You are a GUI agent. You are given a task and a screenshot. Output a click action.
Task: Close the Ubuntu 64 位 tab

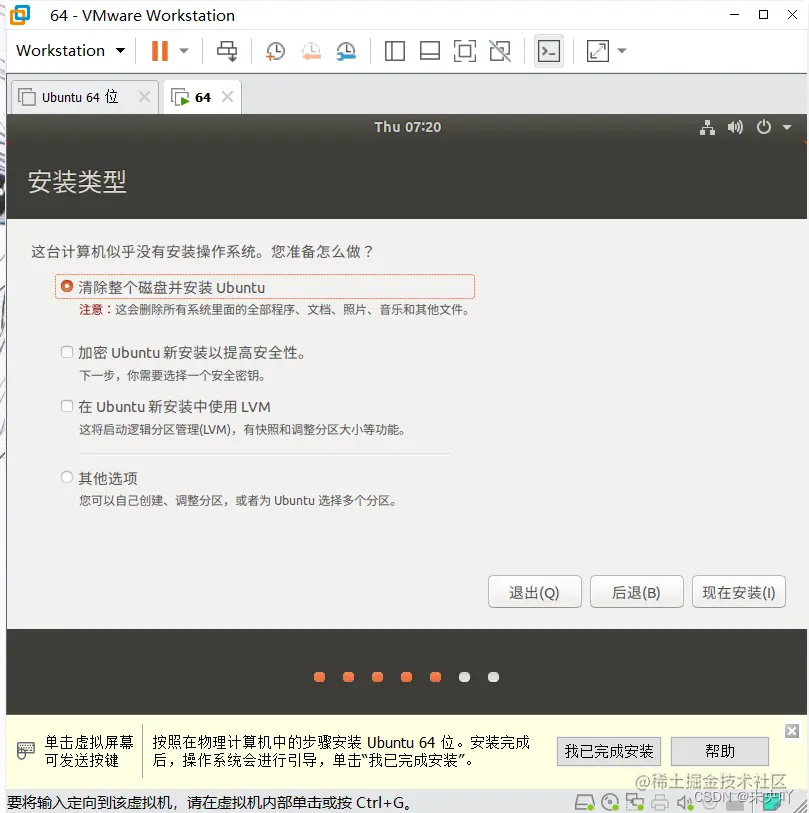click(x=144, y=97)
